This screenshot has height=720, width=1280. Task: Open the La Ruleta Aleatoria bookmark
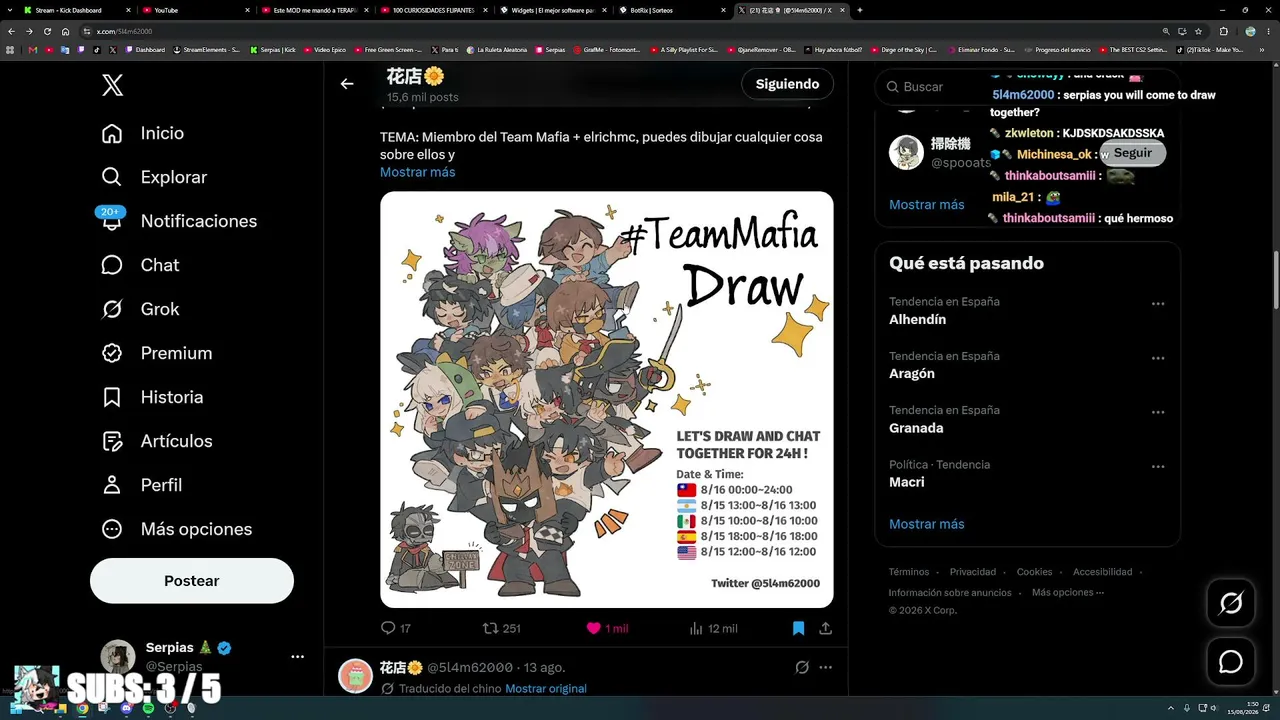(496, 49)
